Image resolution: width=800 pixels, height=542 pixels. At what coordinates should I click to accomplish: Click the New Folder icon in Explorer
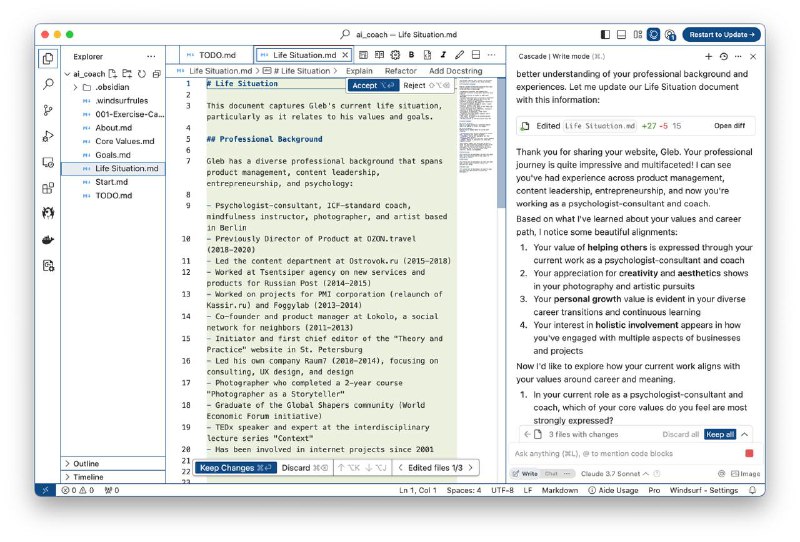click(x=127, y=73)
